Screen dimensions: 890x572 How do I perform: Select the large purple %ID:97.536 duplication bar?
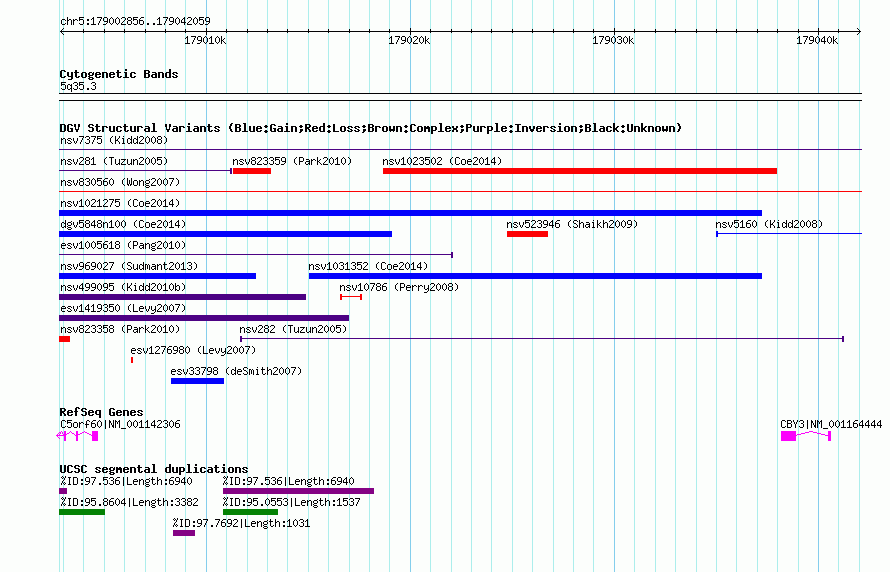299,491
